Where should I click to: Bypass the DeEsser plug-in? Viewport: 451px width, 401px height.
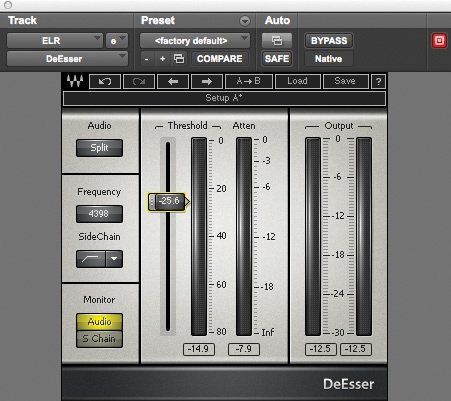click(x=329, y=41)
